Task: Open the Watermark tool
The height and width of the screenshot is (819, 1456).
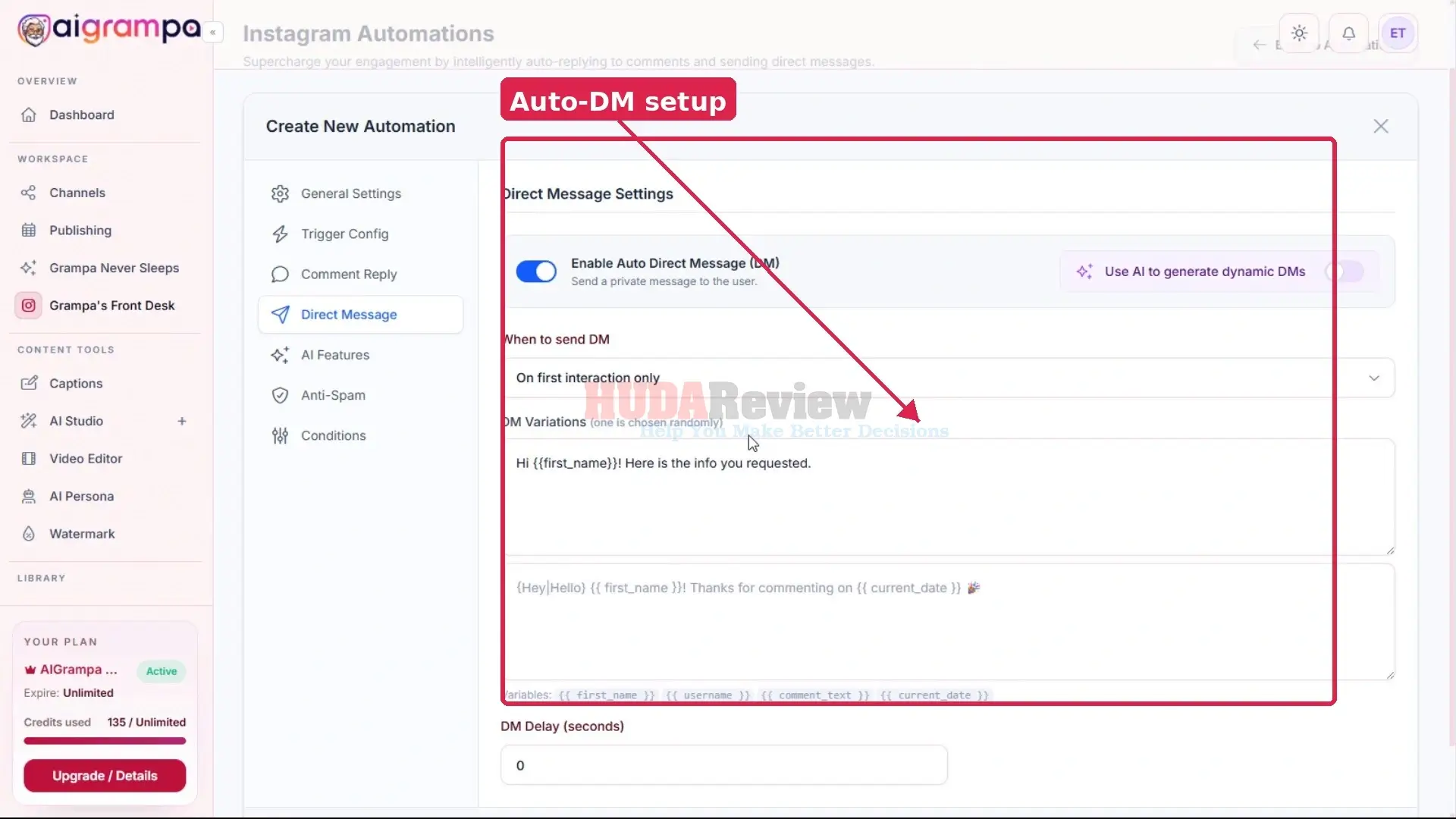Action: [82, 534]
